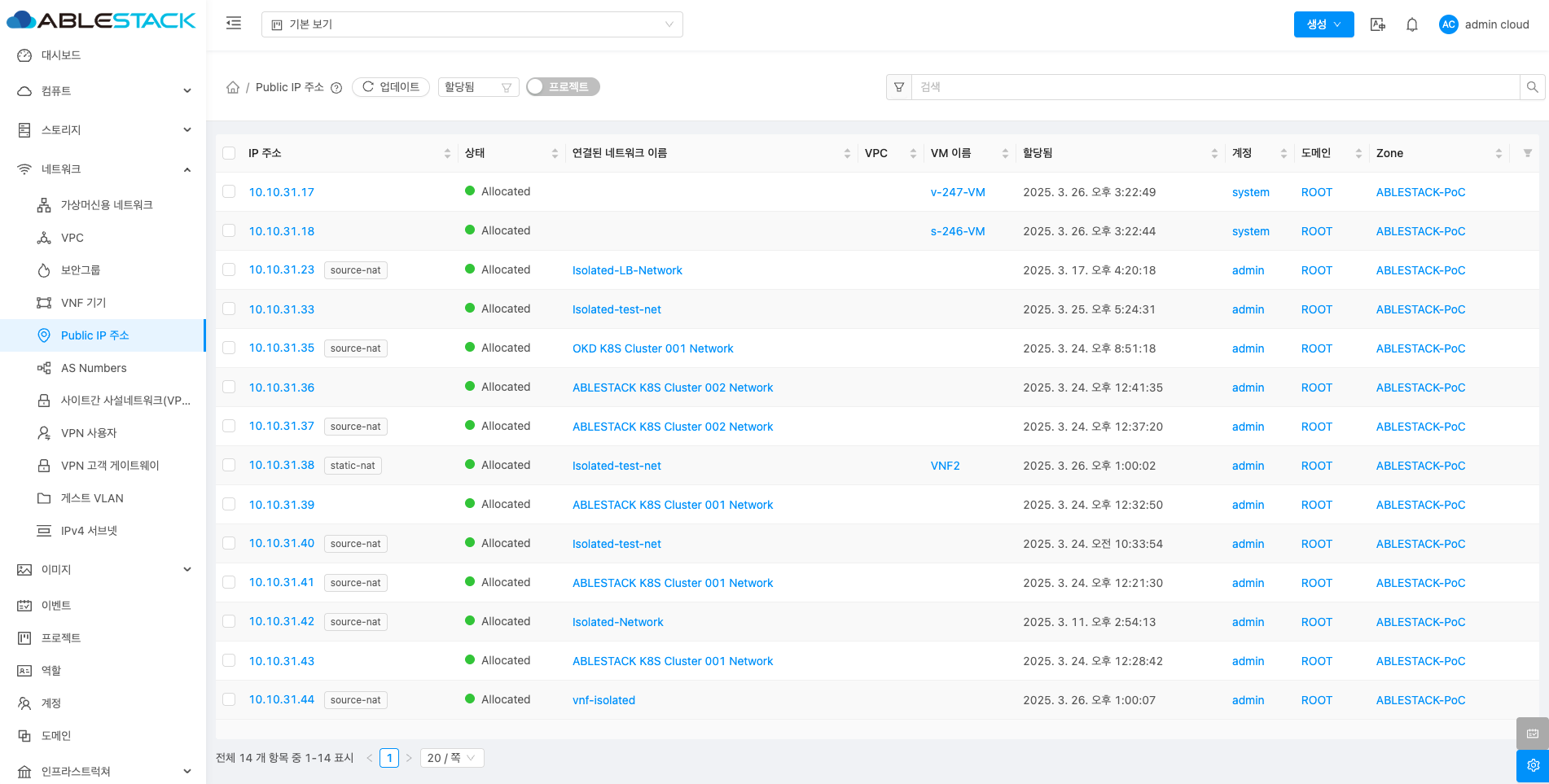The image size is (1549, 784).
Task: Open the VPC menu item in sidebar
Action: click(x=72, y=238)
